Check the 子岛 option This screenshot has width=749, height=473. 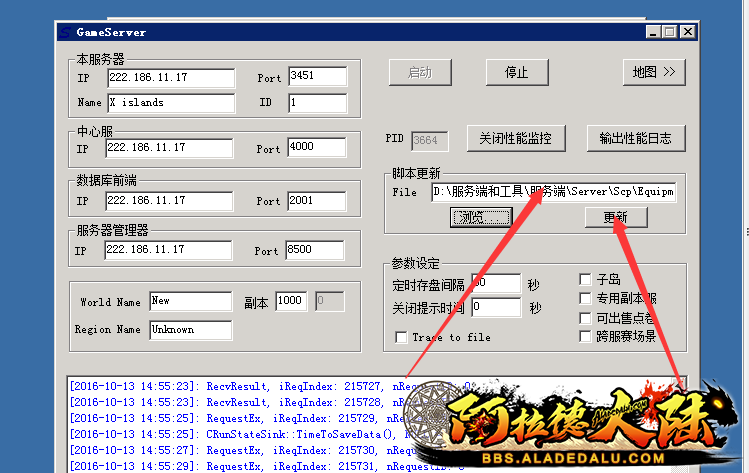[586, 280]
